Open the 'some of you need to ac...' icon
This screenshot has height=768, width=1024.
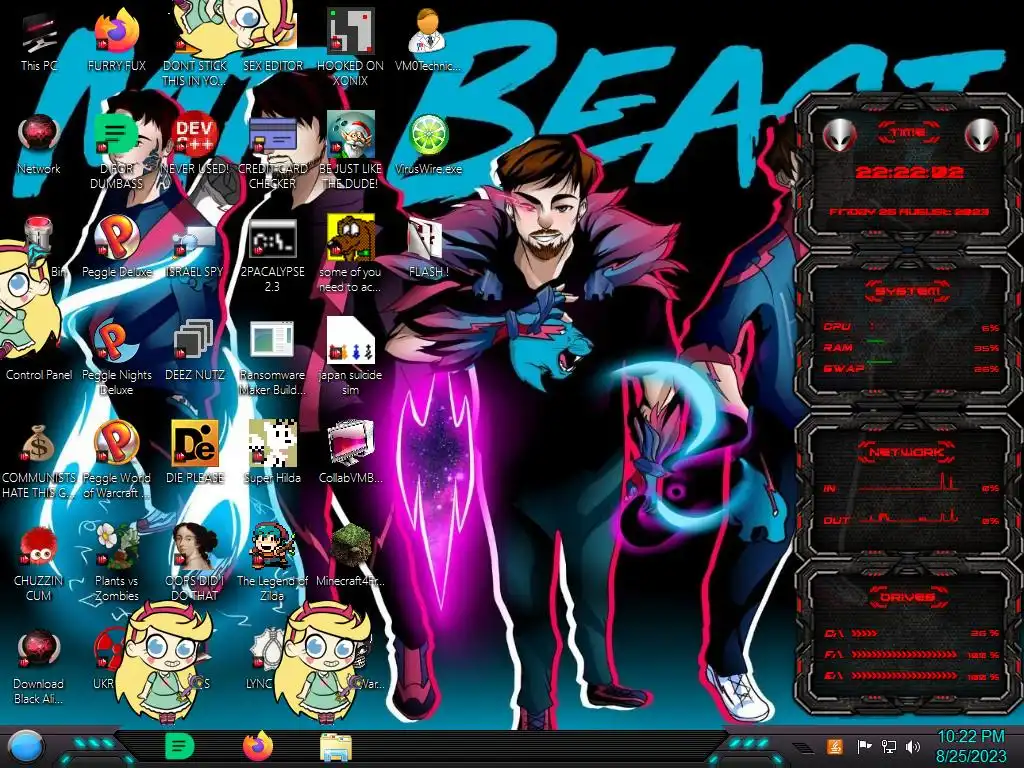point(350,238)
